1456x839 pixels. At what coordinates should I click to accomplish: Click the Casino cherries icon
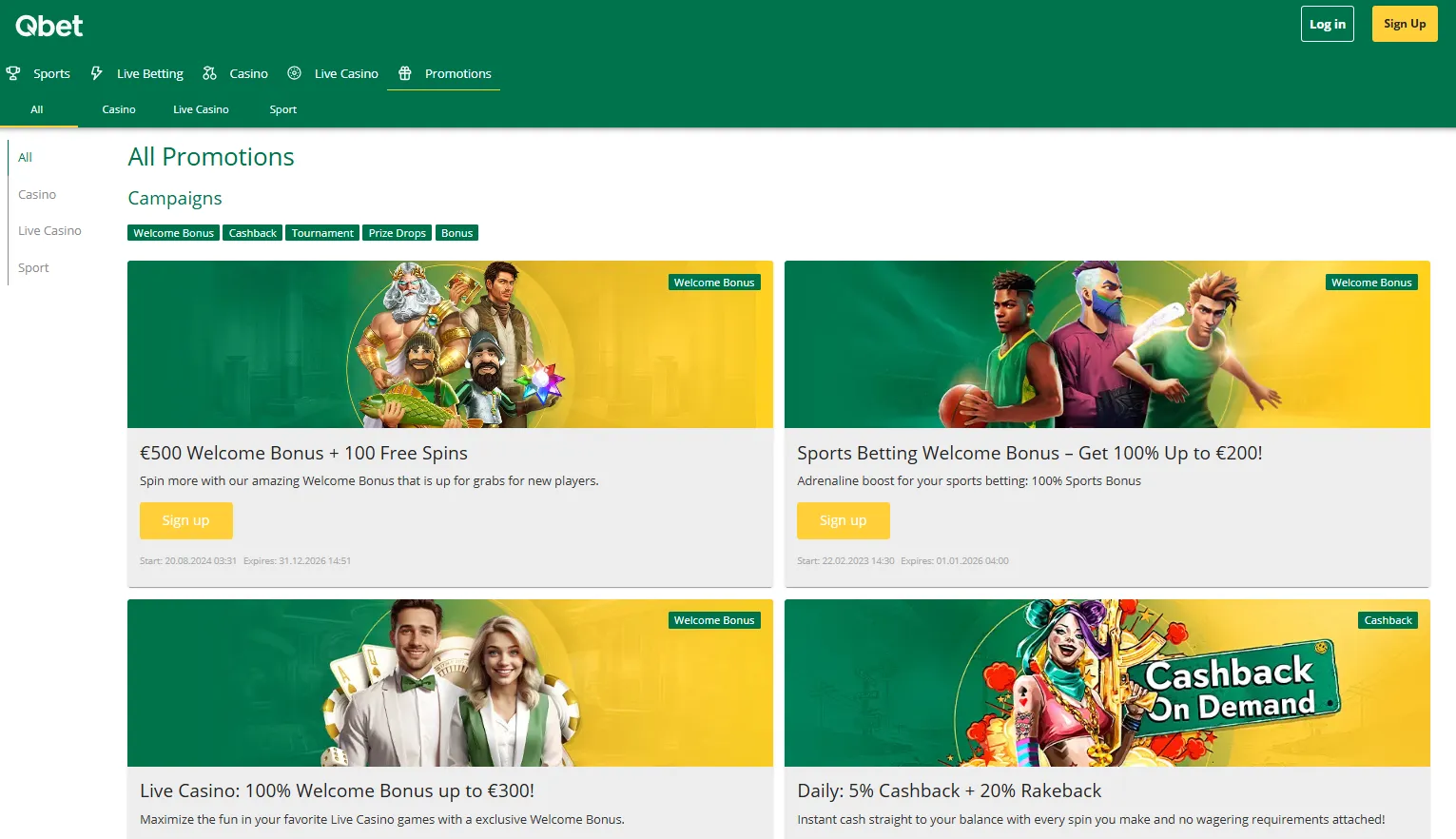click(209, 73)
